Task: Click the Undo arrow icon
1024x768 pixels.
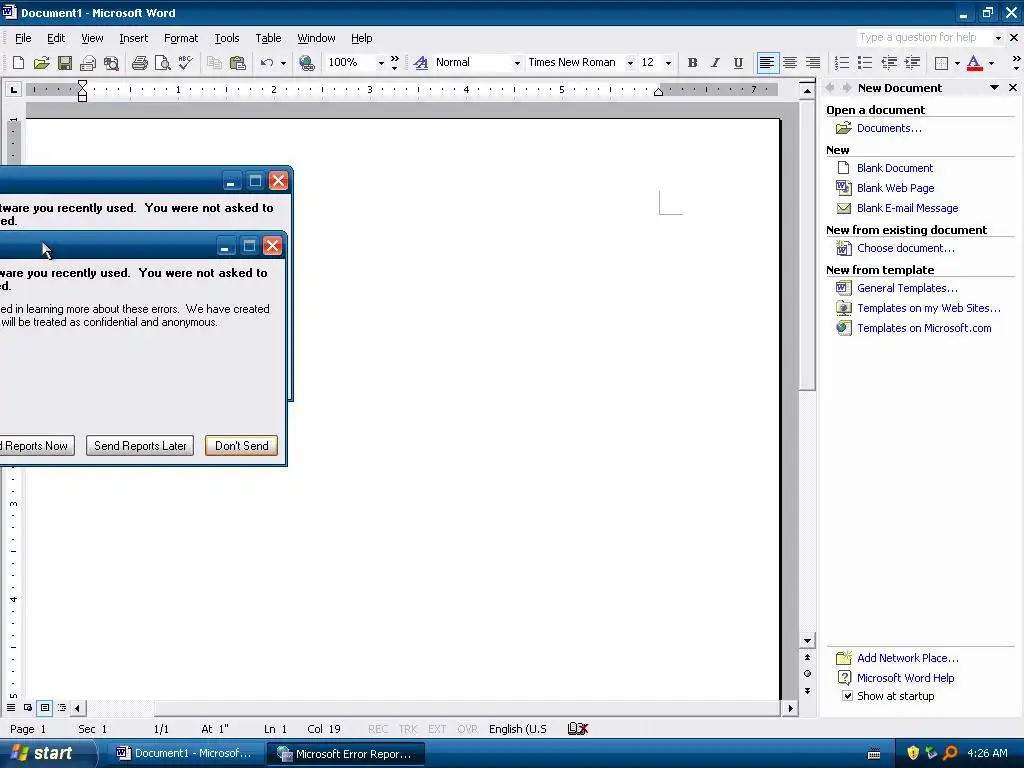Action: pos(266,63)
